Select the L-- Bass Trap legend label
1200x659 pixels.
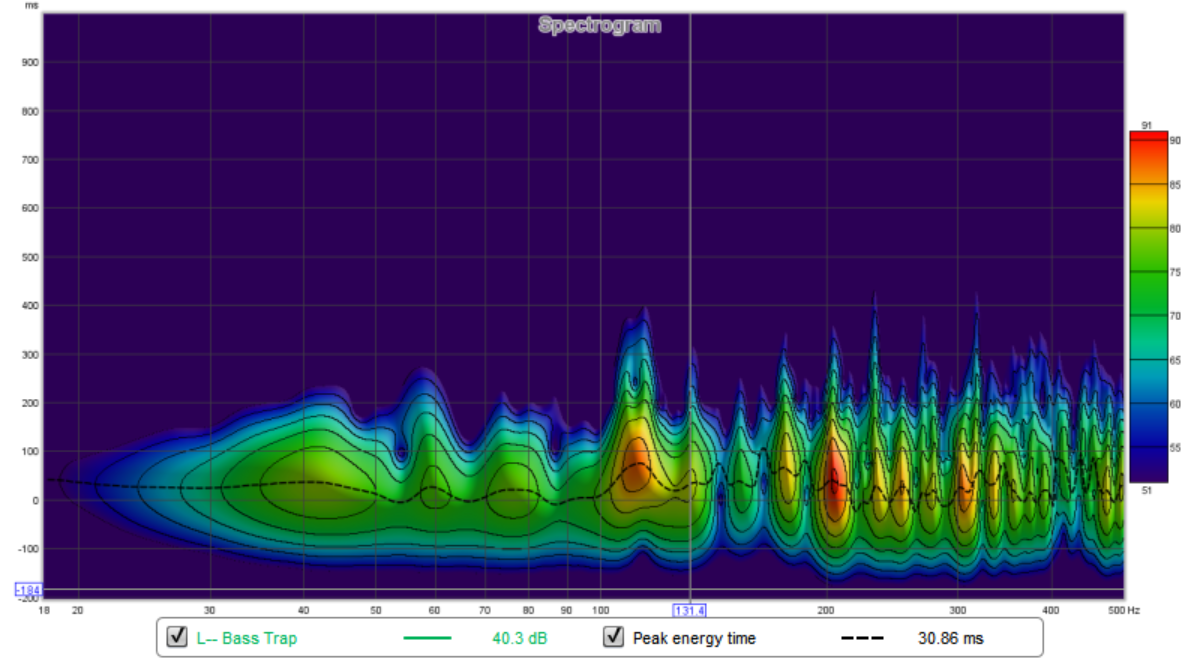click(x=246, y=638)
